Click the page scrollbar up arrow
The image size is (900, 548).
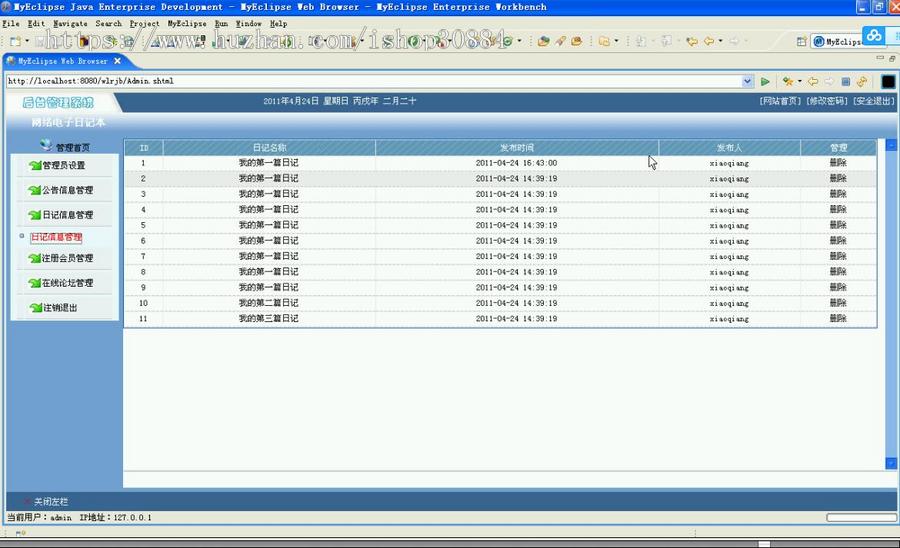[891, 144]
